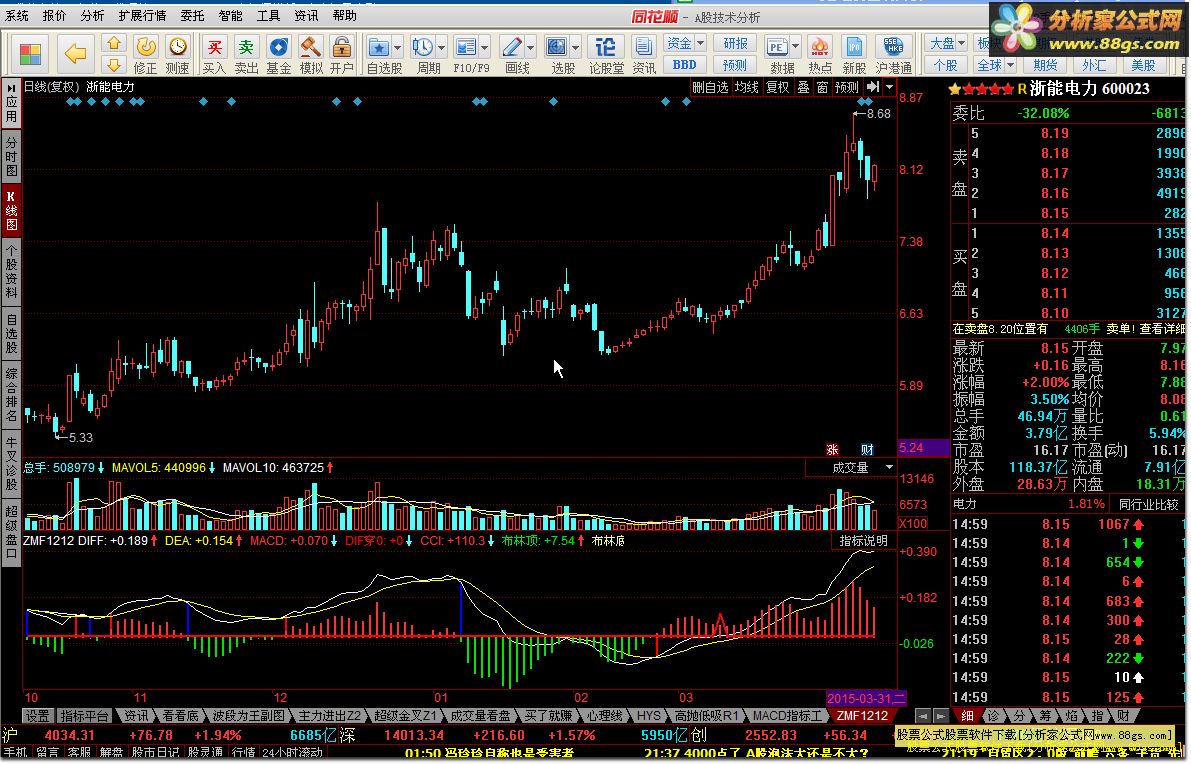Click the yellow down arrow icon

[x=113, y=65]
